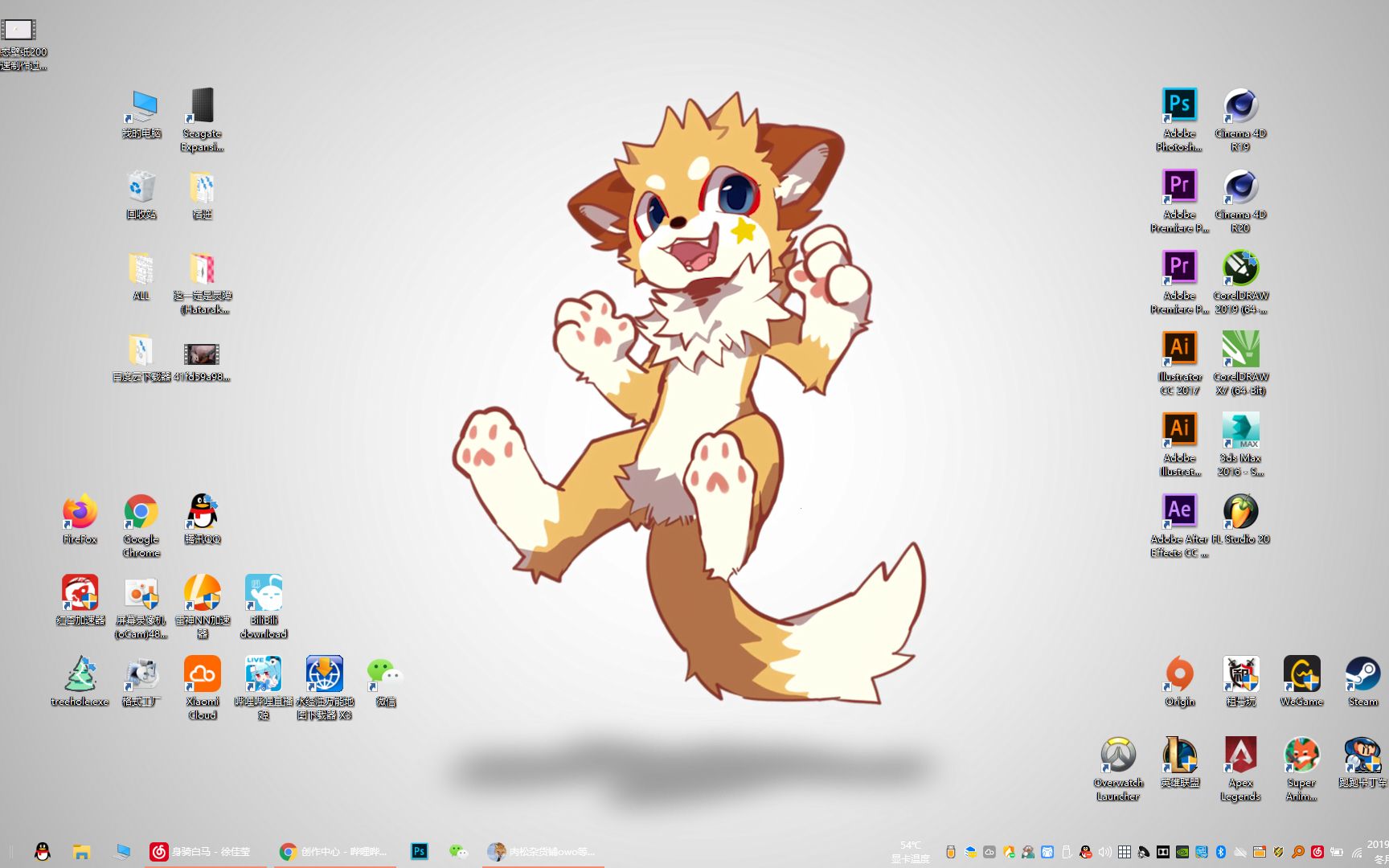Launch Cinema 4D R20 shortcut

1240,201
